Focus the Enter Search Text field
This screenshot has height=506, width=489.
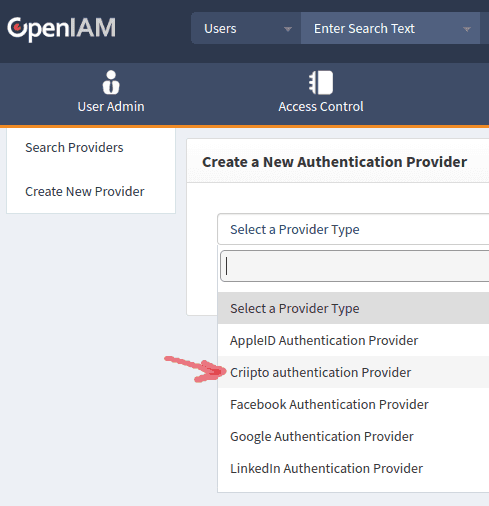[390, 28]
